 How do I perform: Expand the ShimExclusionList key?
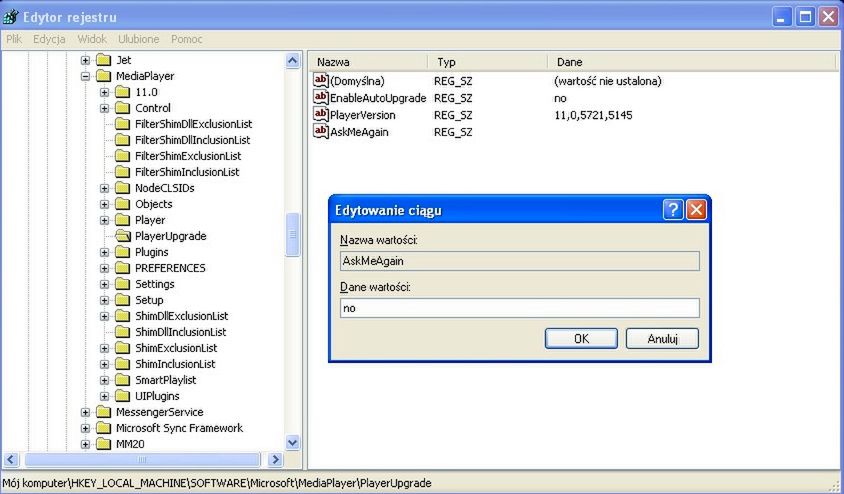coord(104,348)
